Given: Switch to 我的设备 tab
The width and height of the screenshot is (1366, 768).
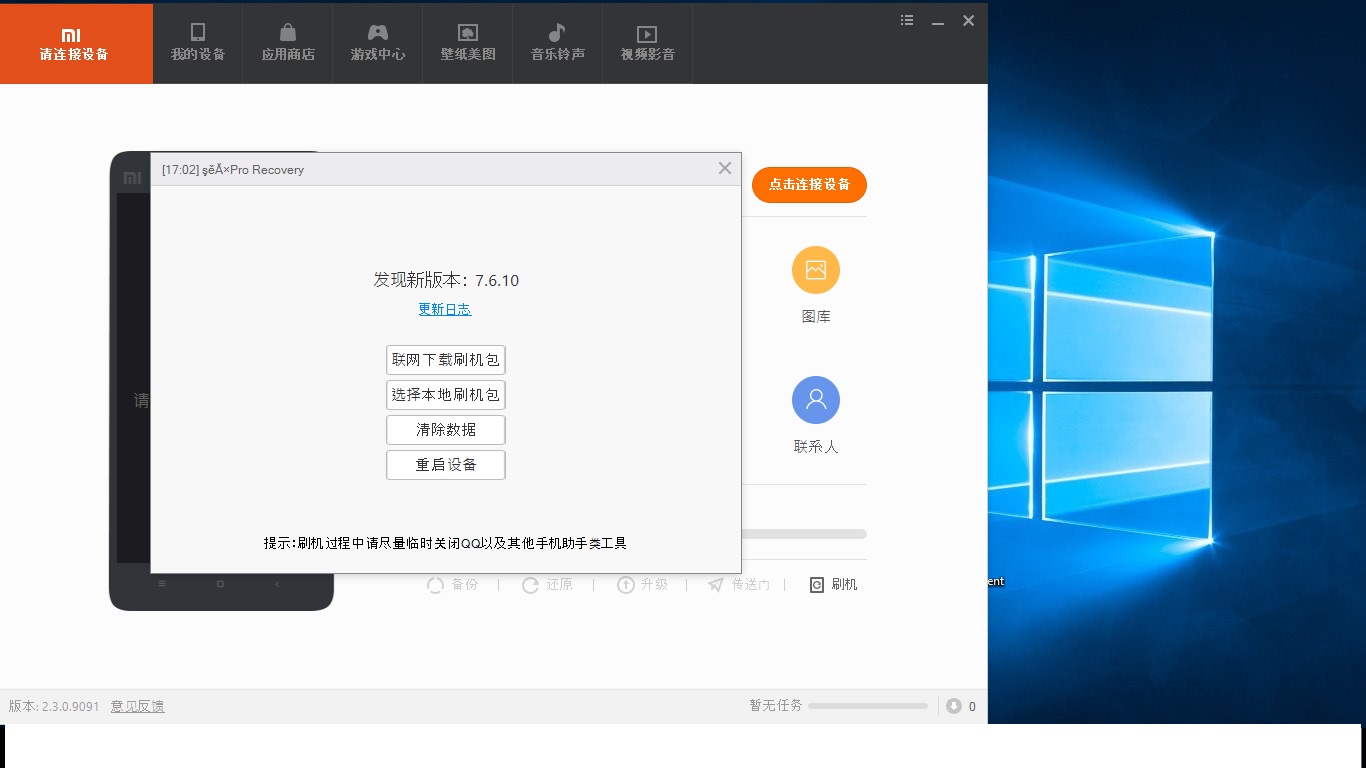Looking at the screenshot, I should (x=198, y=43).
